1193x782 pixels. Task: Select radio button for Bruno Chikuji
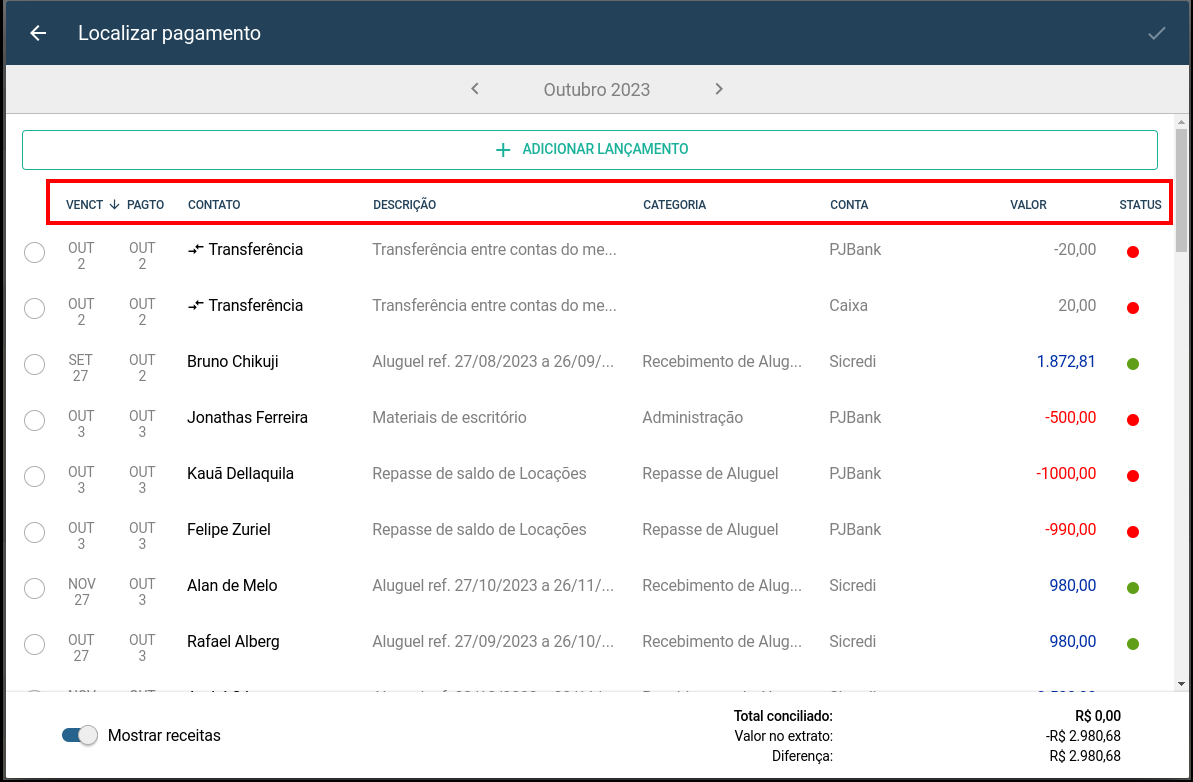coord(34,364)
